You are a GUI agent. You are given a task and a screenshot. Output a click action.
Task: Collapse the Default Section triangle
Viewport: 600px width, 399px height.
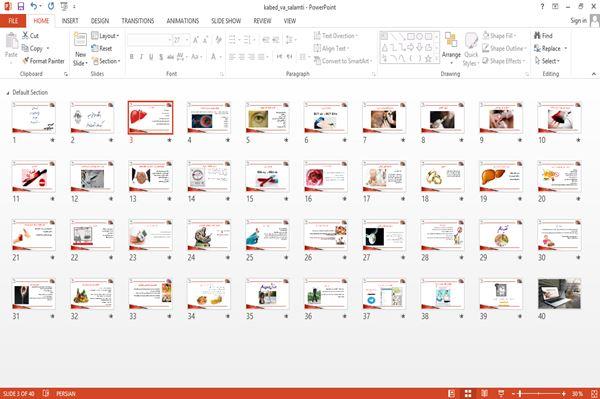coord(8,93)
